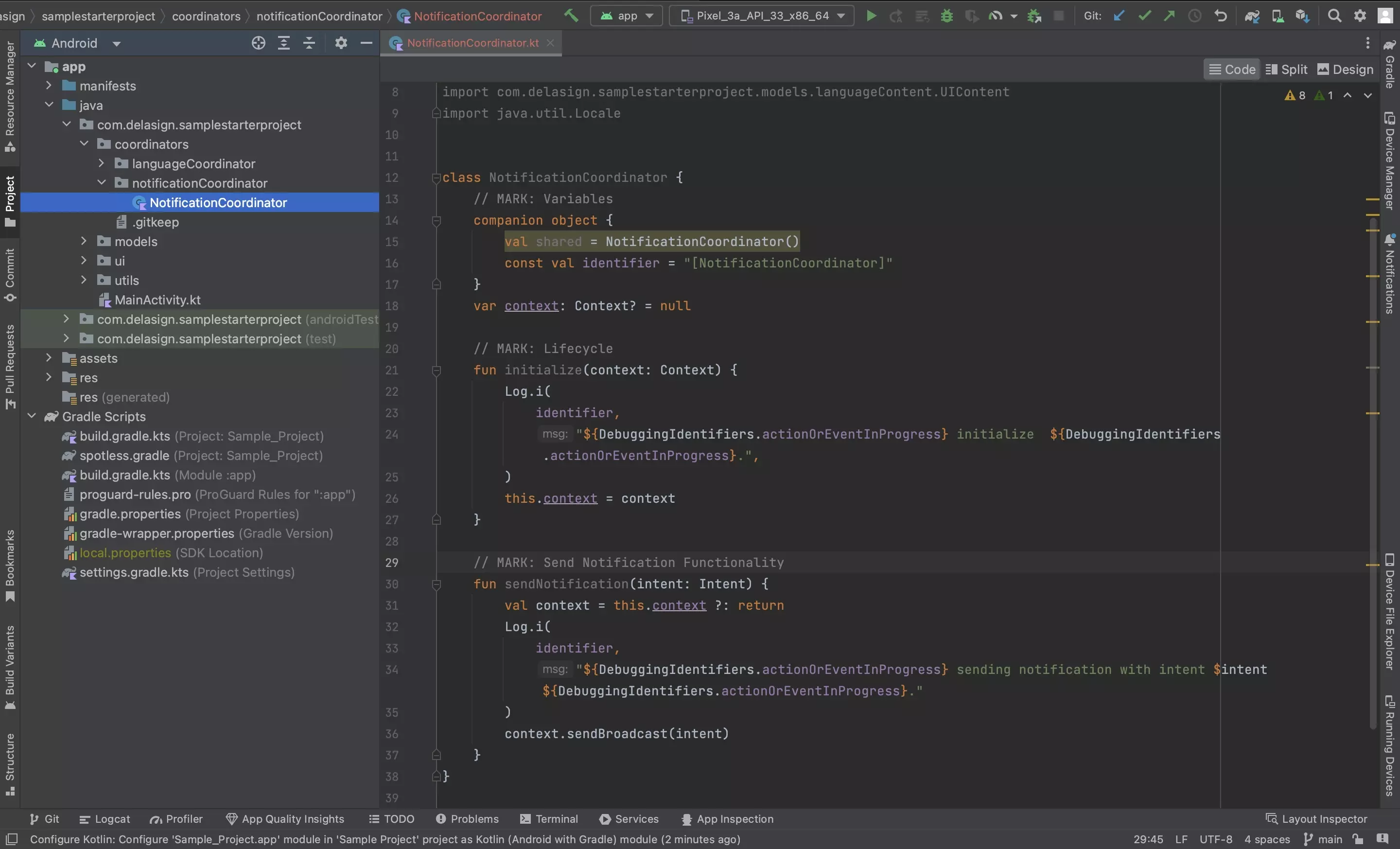Toggle the Project tool window
Image resolution: width=1400 pixels, height=849 pixels.
(10, 201)
